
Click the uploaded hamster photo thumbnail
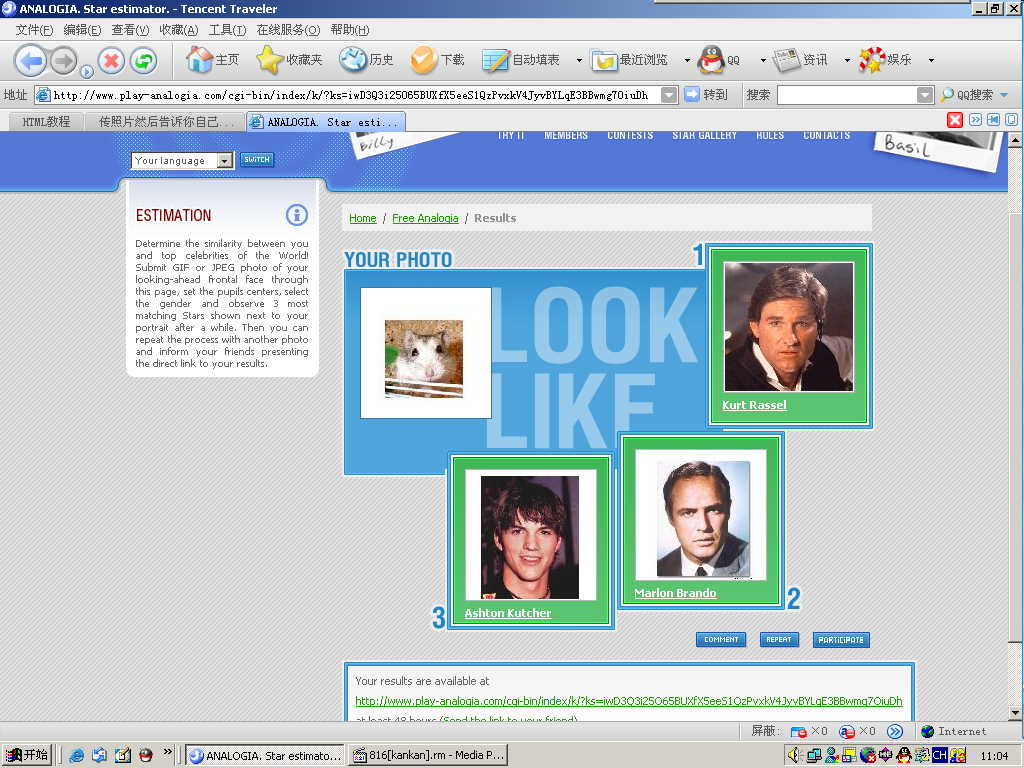[424, 359]
